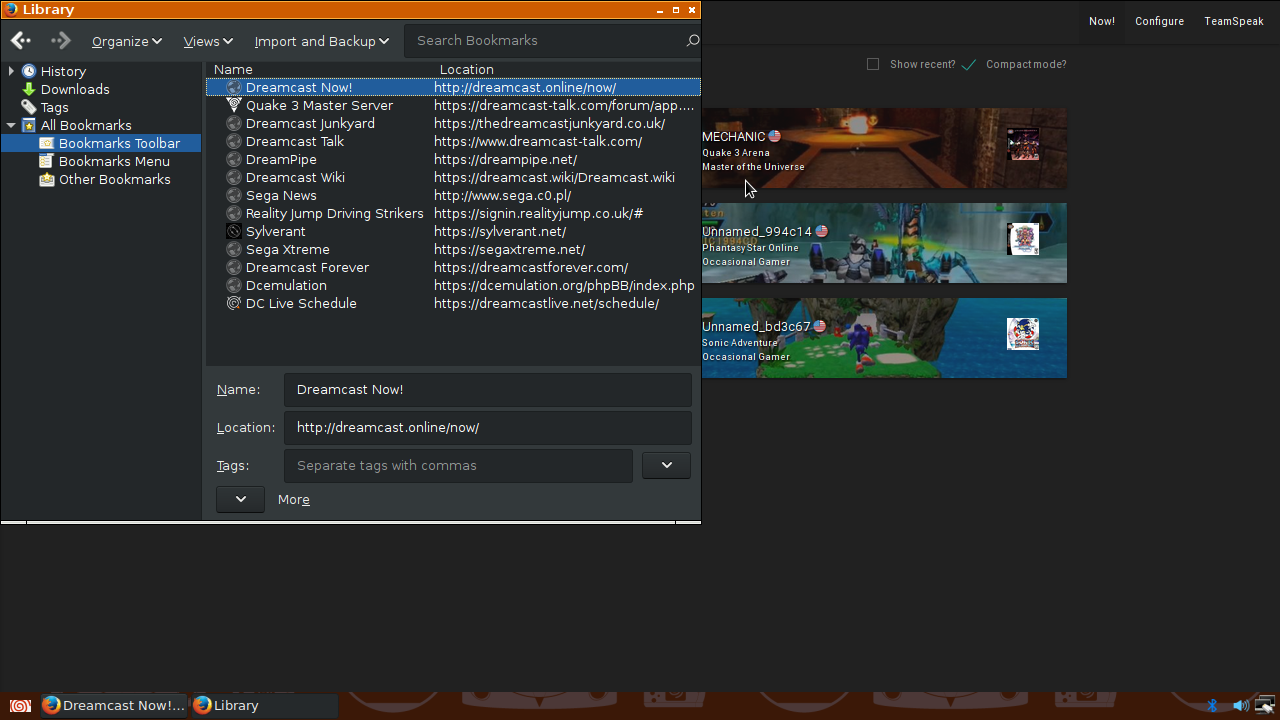Click the Unnamed_bd3c67 player name

pyautogui.click(x=756, y=326)
